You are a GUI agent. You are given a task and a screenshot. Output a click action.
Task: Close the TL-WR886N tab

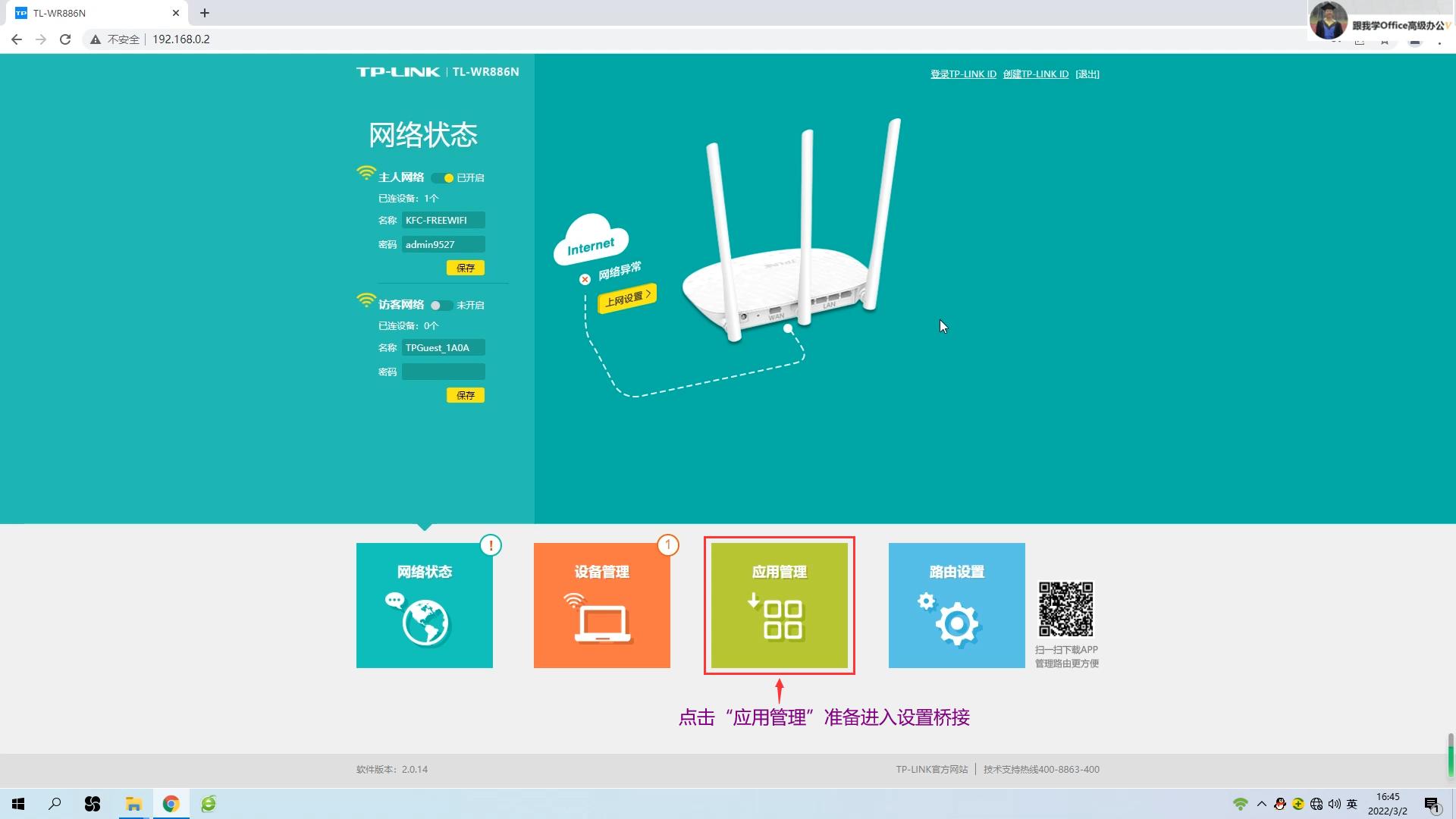176,13
